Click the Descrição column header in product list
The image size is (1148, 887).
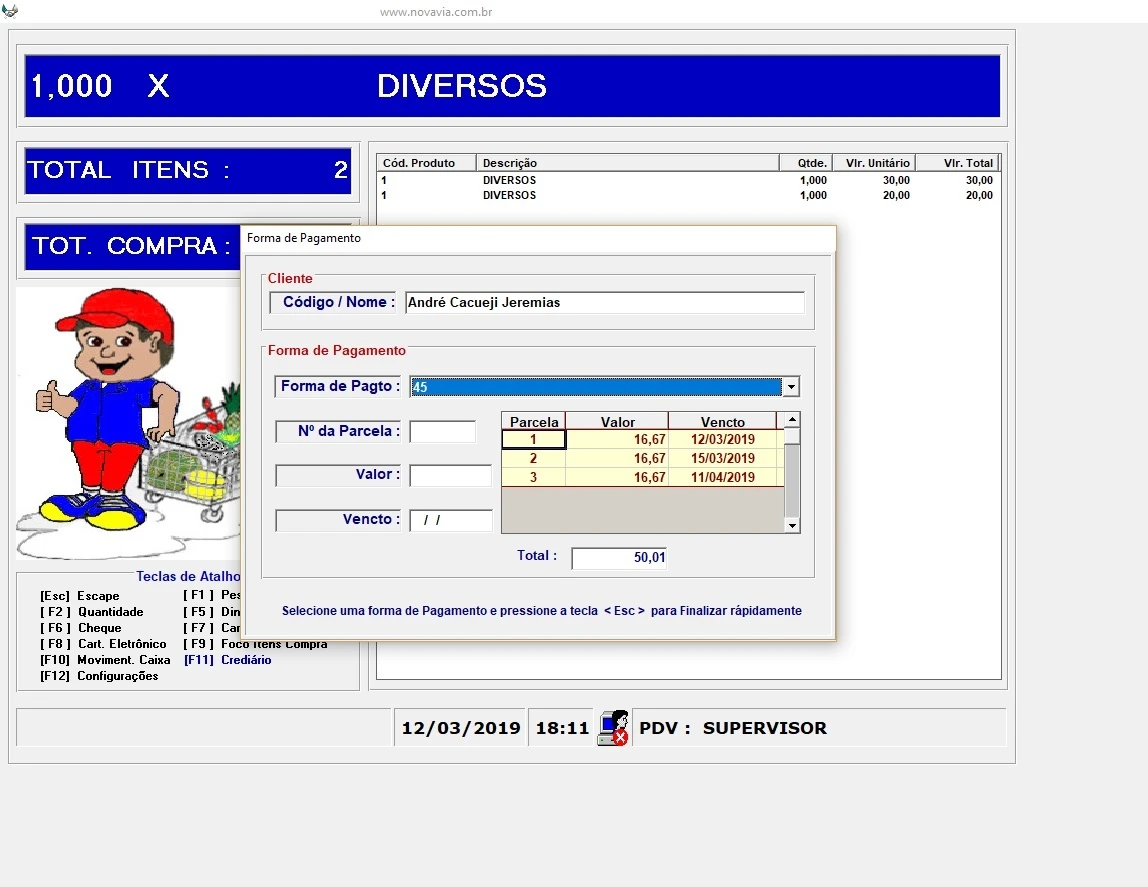tap(627, 163)
